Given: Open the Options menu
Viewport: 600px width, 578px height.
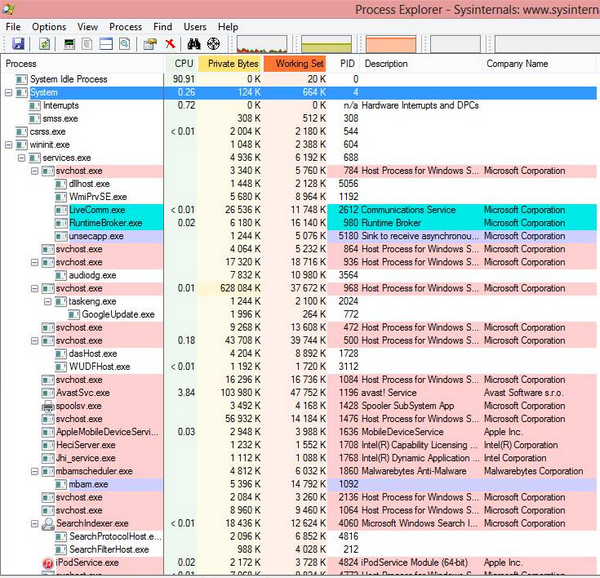Looking at the screenshot, I should click(49, 27).
